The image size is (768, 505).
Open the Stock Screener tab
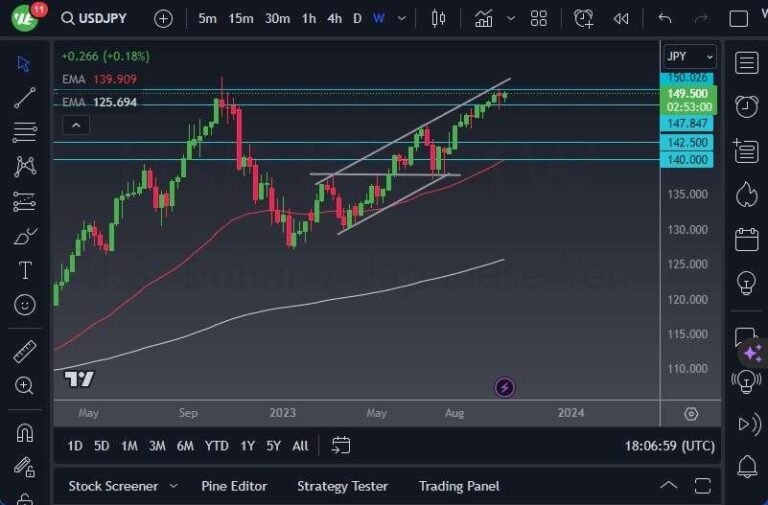(113, 486)
